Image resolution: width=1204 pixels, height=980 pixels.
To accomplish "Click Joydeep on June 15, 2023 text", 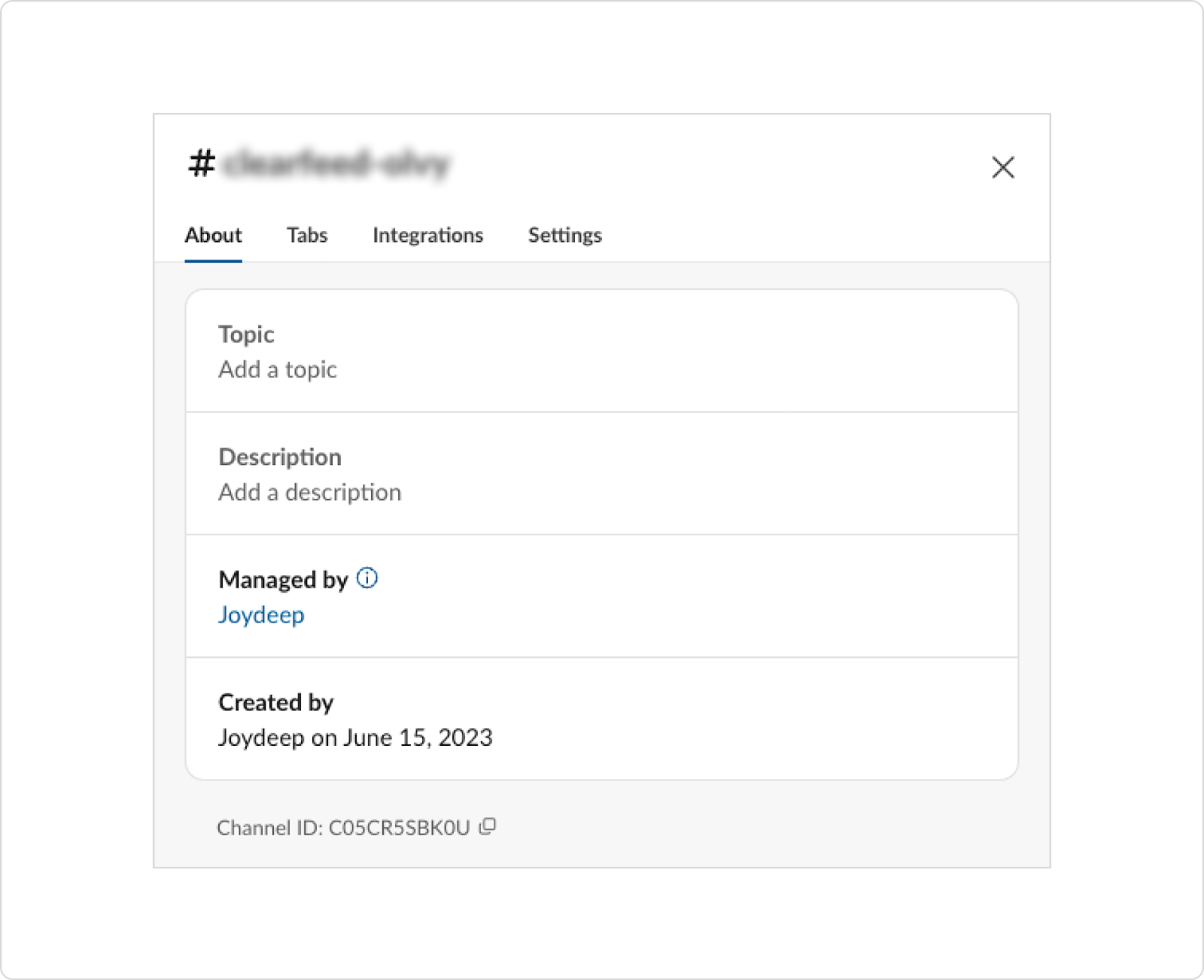I will click(355, 737).
